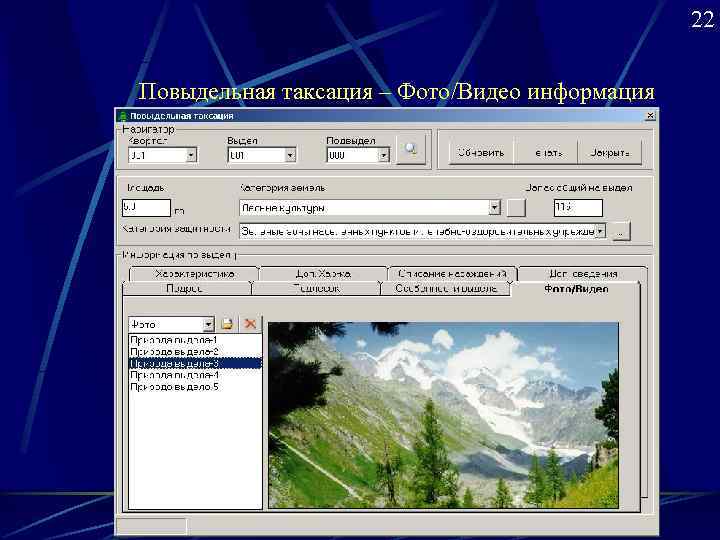
Task: Close the Повыдельная таксация window
Action: coord(650,116)
